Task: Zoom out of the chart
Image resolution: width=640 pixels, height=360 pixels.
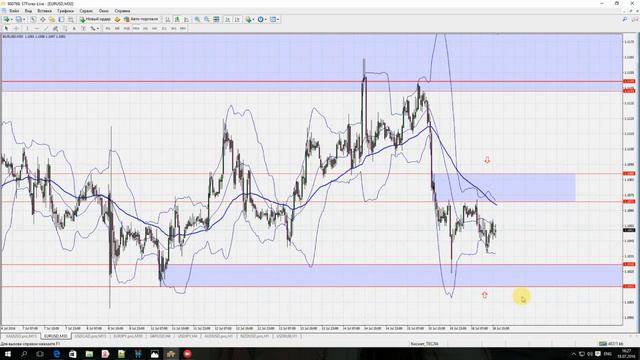Action: [207, 19]
